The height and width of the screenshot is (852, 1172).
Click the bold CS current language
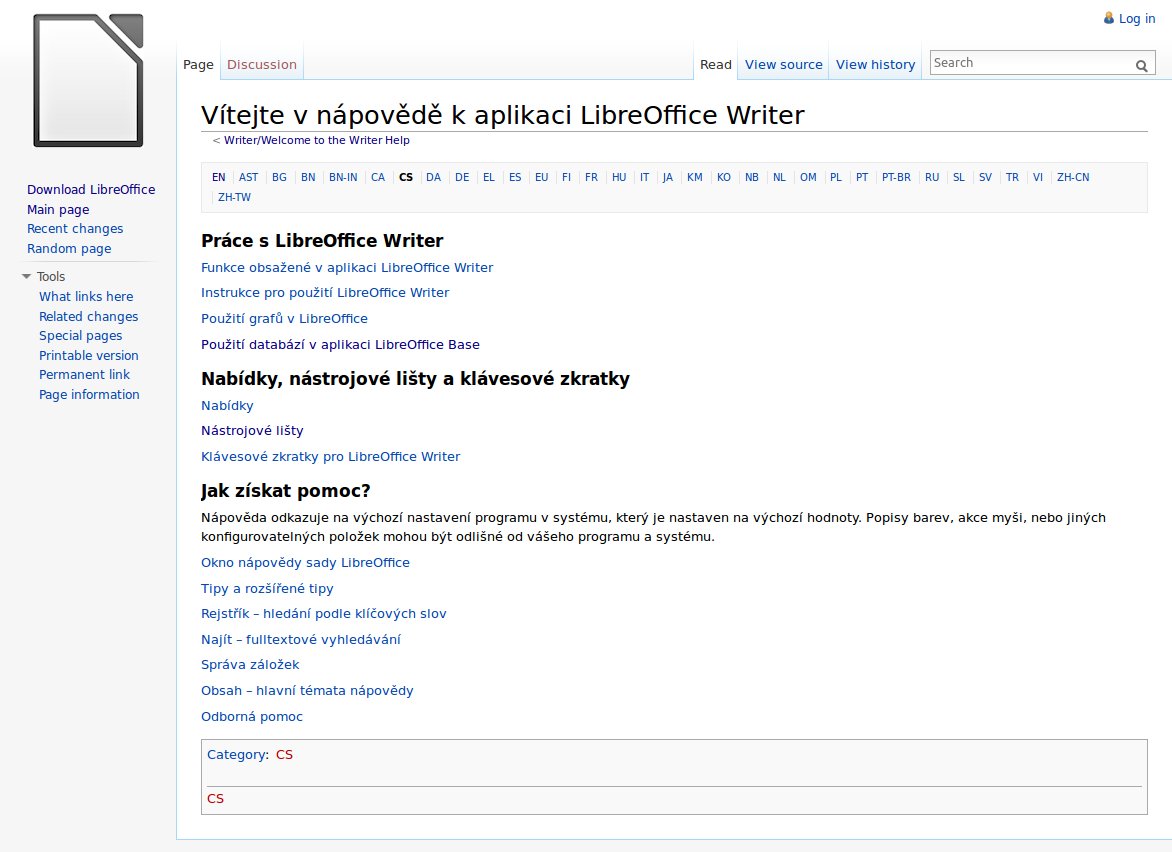click(x=406, y=177)
